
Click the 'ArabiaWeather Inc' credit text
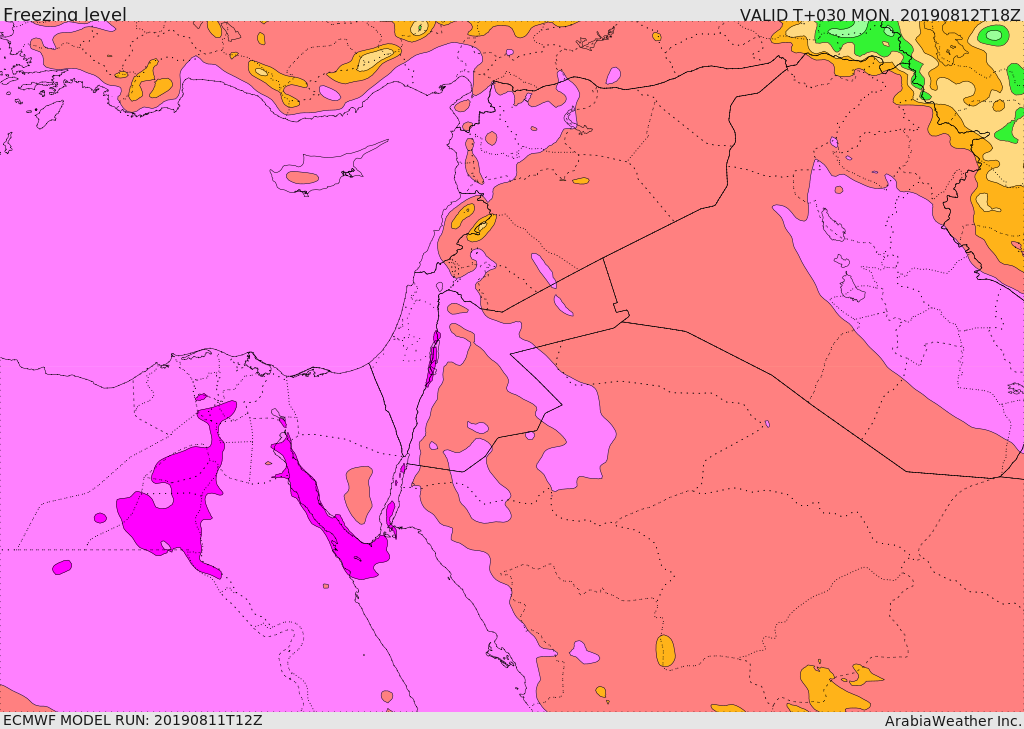point(953,721)
